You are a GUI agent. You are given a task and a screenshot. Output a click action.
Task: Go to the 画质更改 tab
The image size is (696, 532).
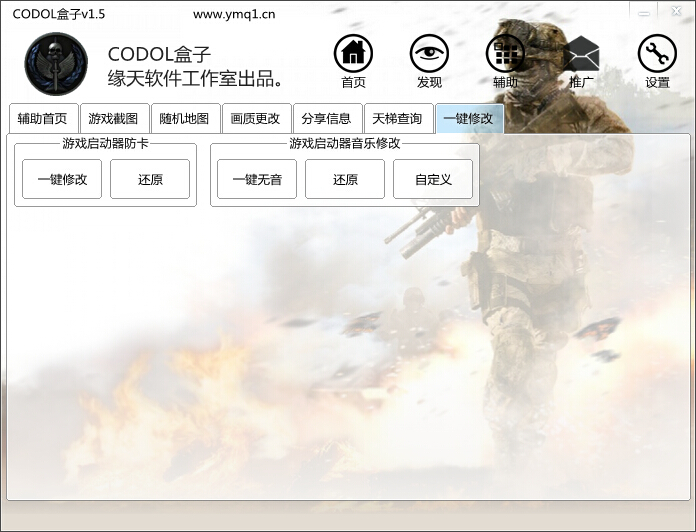pos(255,119)
